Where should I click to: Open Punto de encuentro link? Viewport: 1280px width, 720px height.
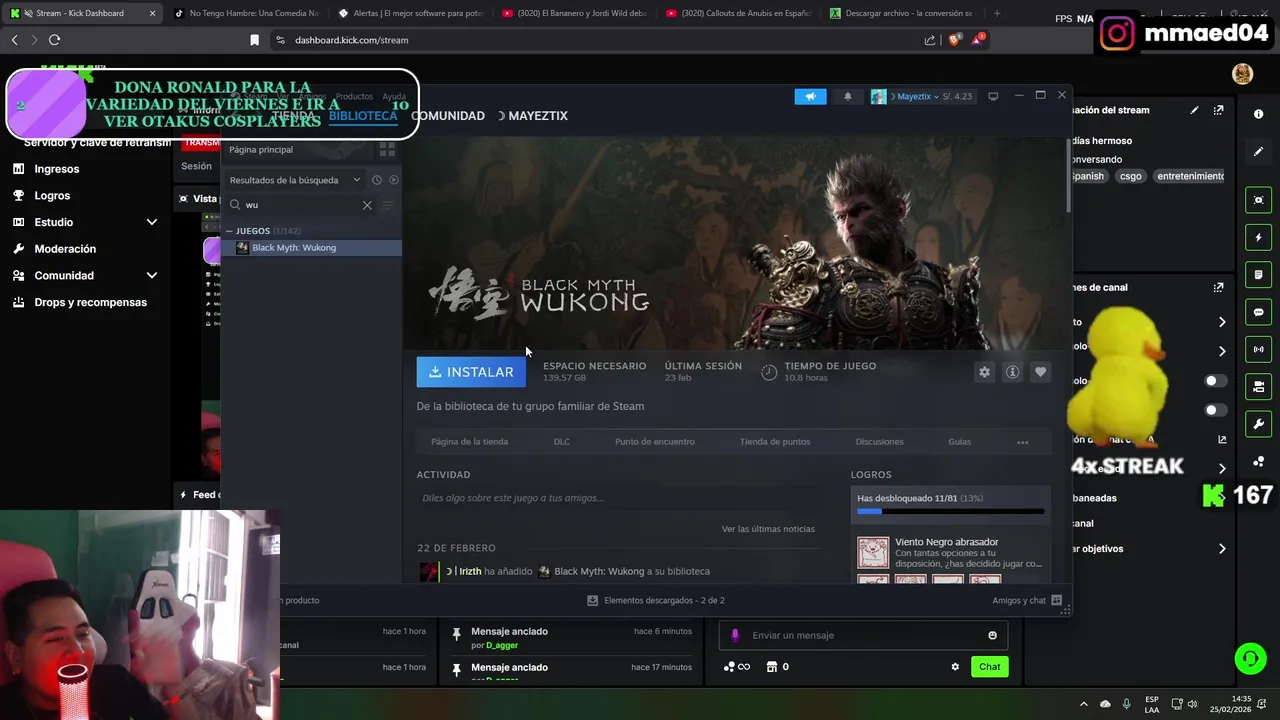[655, 441]
